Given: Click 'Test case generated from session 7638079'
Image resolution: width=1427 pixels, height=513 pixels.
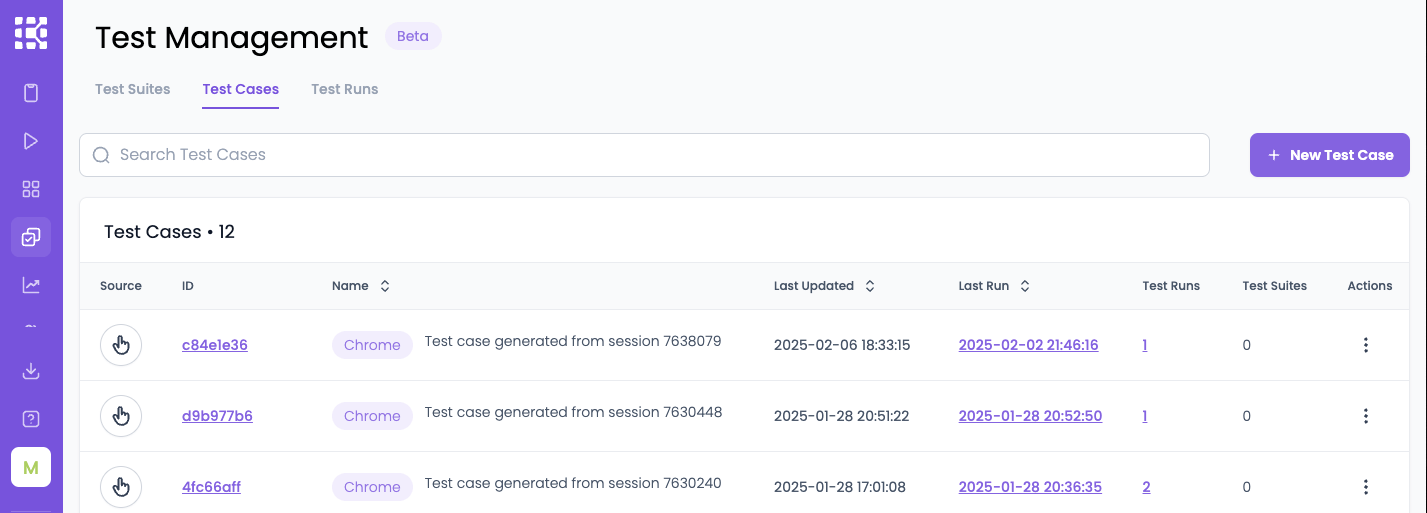Looking at the screenshot, I should (x=573, y=341).
